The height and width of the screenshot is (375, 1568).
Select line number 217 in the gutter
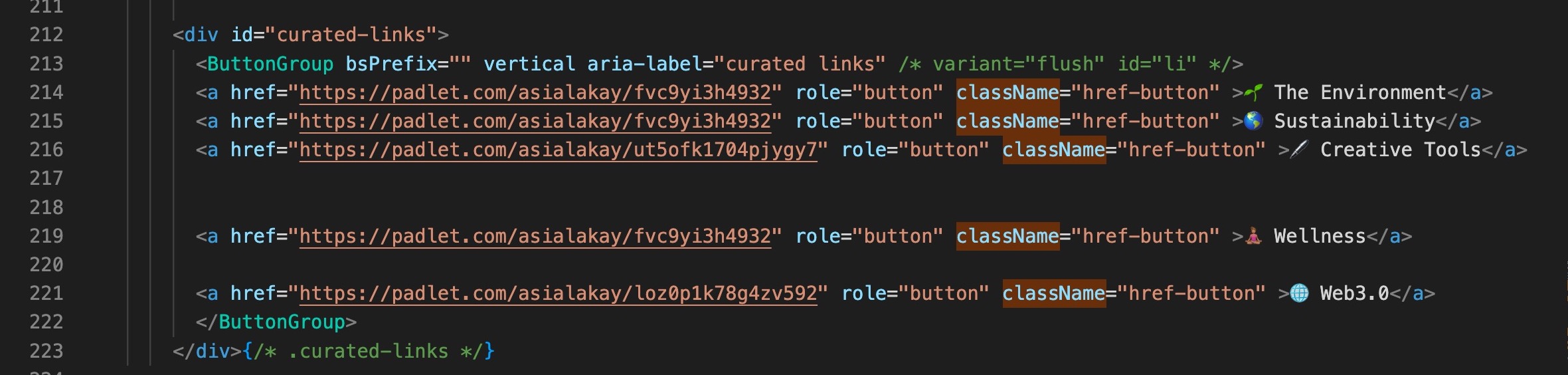pyautogui.click(x=46, y=179)
